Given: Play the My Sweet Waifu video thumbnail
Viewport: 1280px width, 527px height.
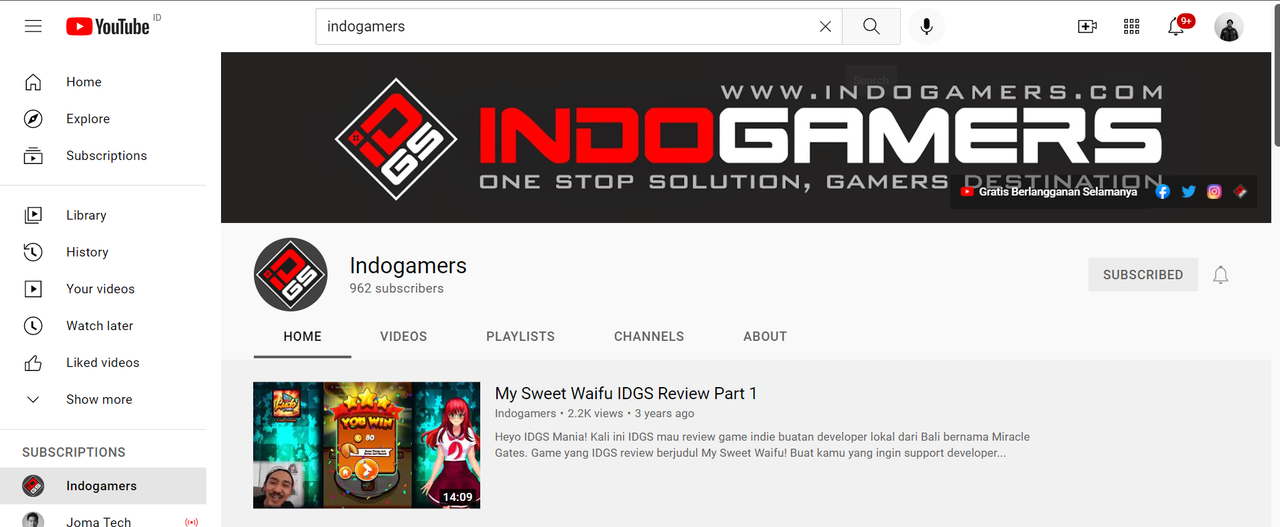Looking at the screenshot, I should tap(366, 445).
